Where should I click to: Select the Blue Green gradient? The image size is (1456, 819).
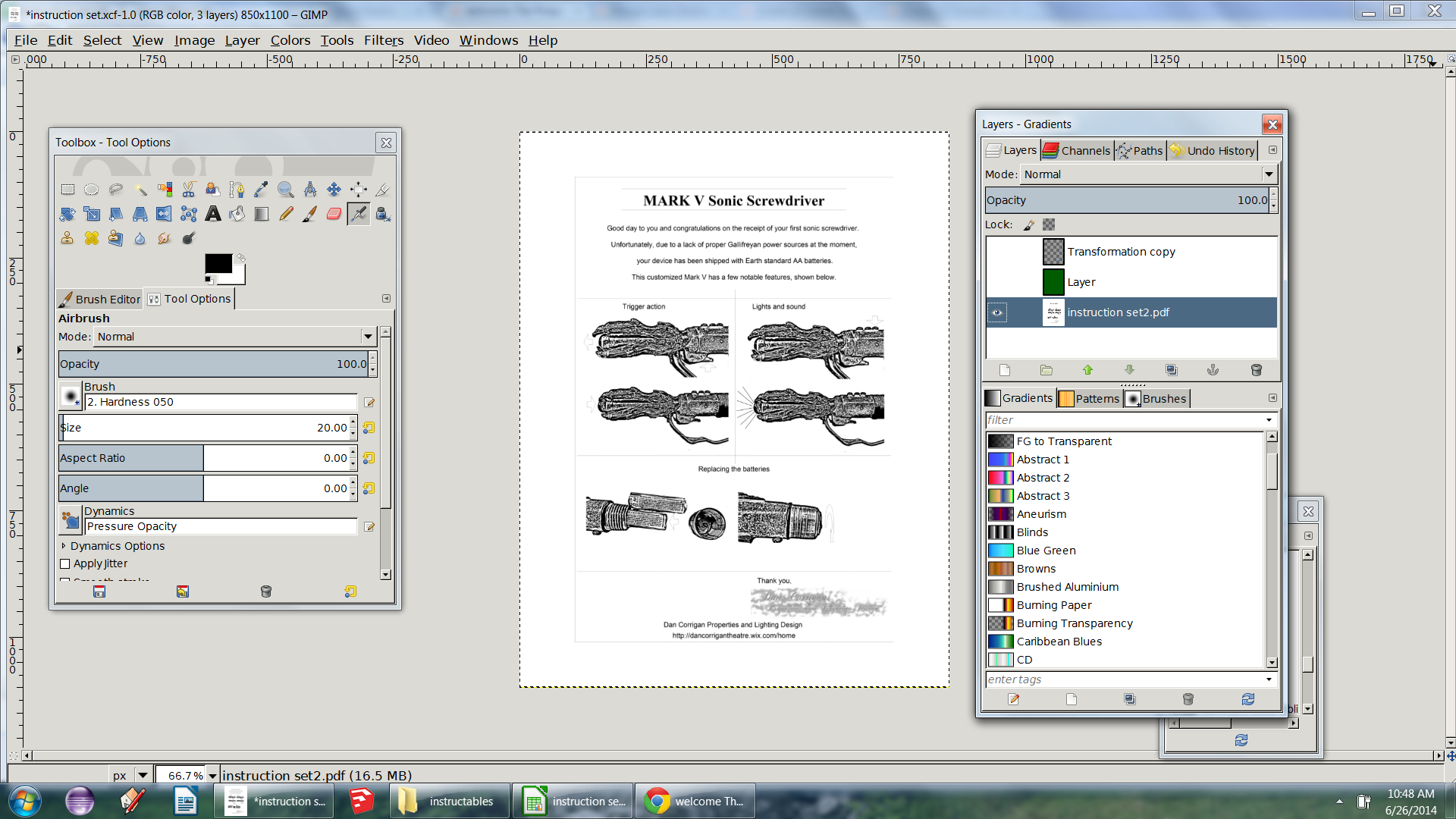1046,551
